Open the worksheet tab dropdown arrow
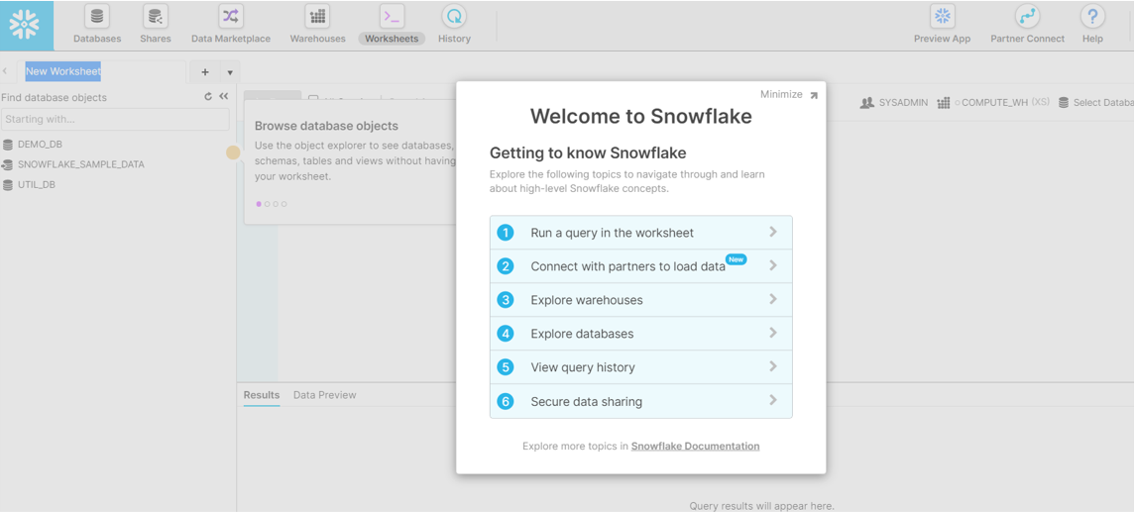The width and height of the screenshot is (1134, 512). 229,72
